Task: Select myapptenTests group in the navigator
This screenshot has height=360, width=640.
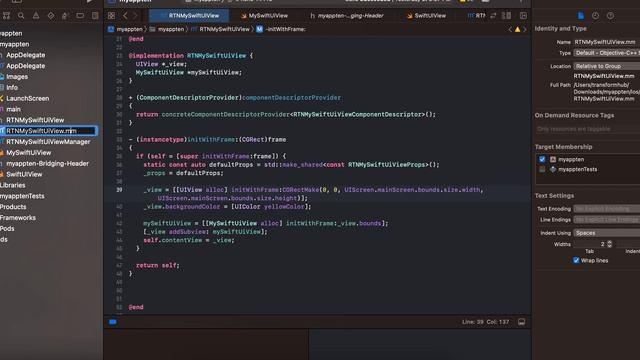Action: [22, 196]
